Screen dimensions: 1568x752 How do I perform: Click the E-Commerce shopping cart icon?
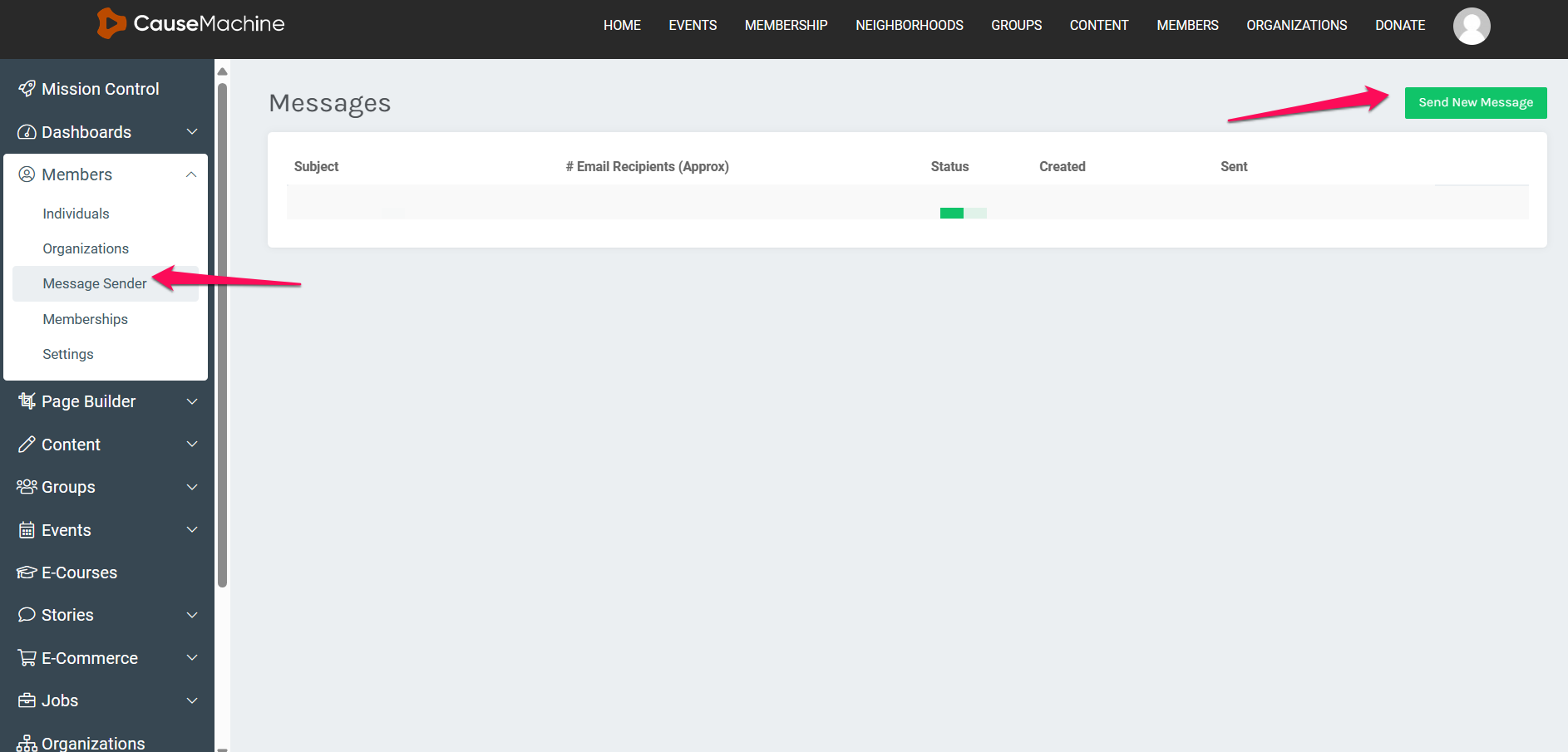(x=27, y=658)
